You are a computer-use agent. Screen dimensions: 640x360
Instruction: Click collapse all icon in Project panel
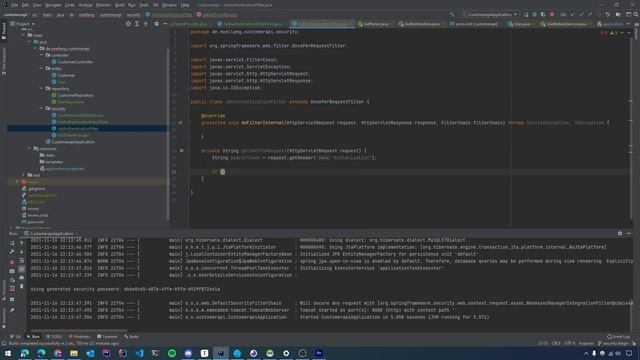(x=146, y=24)
